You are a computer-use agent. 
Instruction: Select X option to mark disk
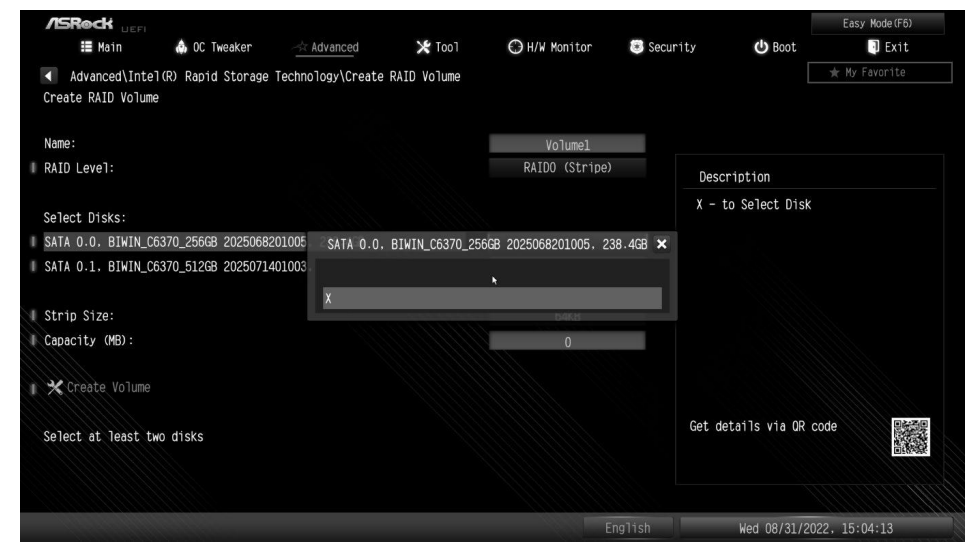492,298
